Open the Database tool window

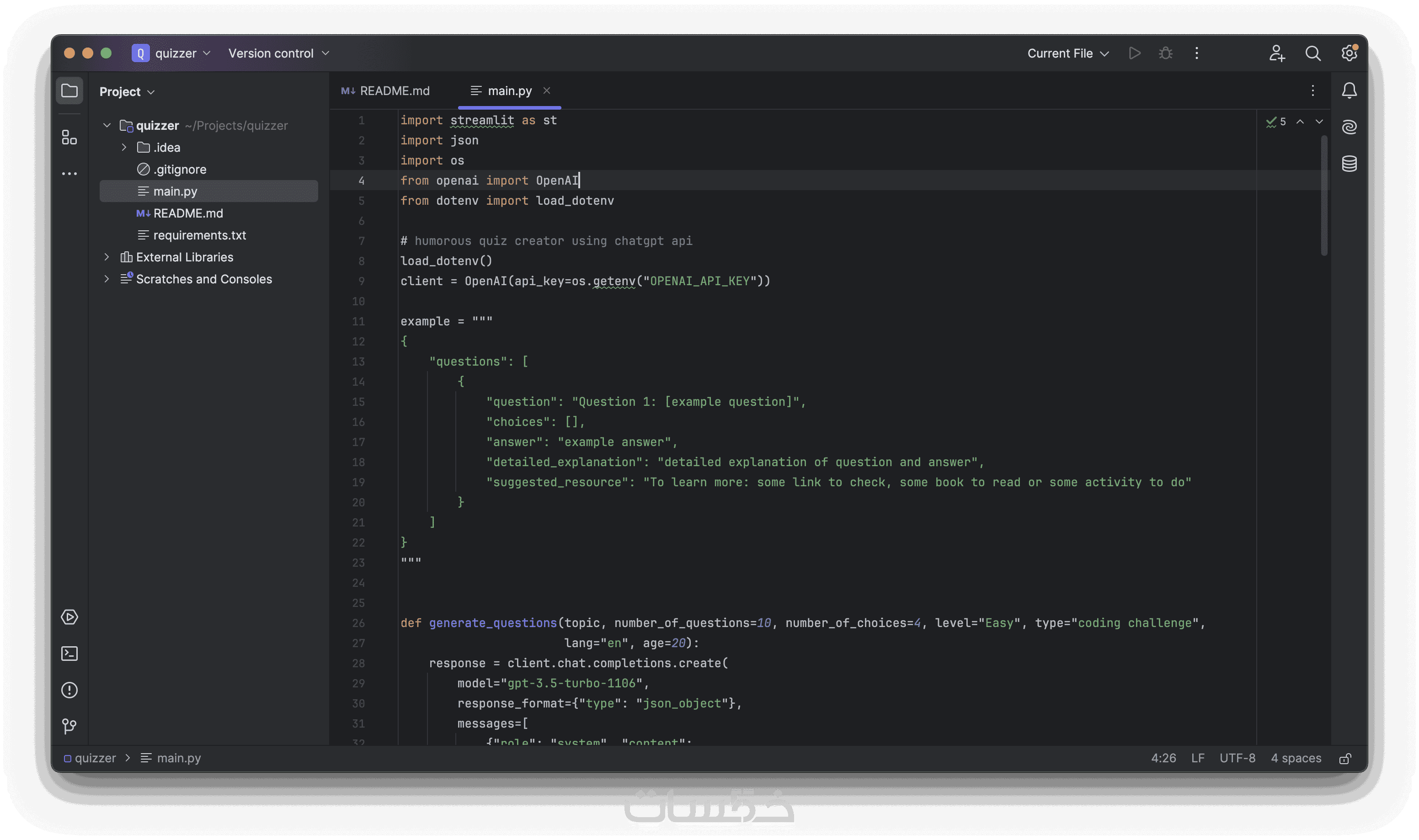[1350, 164]
